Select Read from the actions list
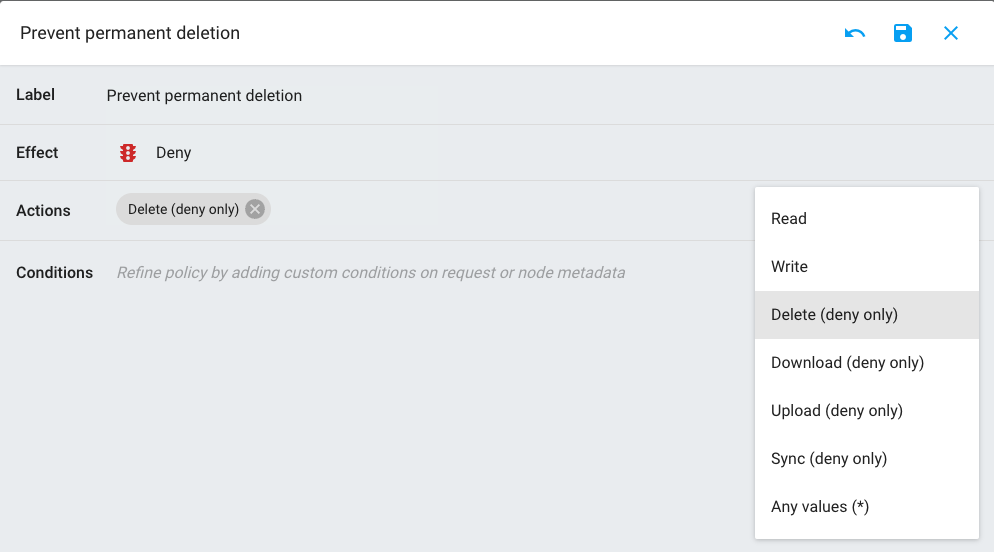 [867, 219]
